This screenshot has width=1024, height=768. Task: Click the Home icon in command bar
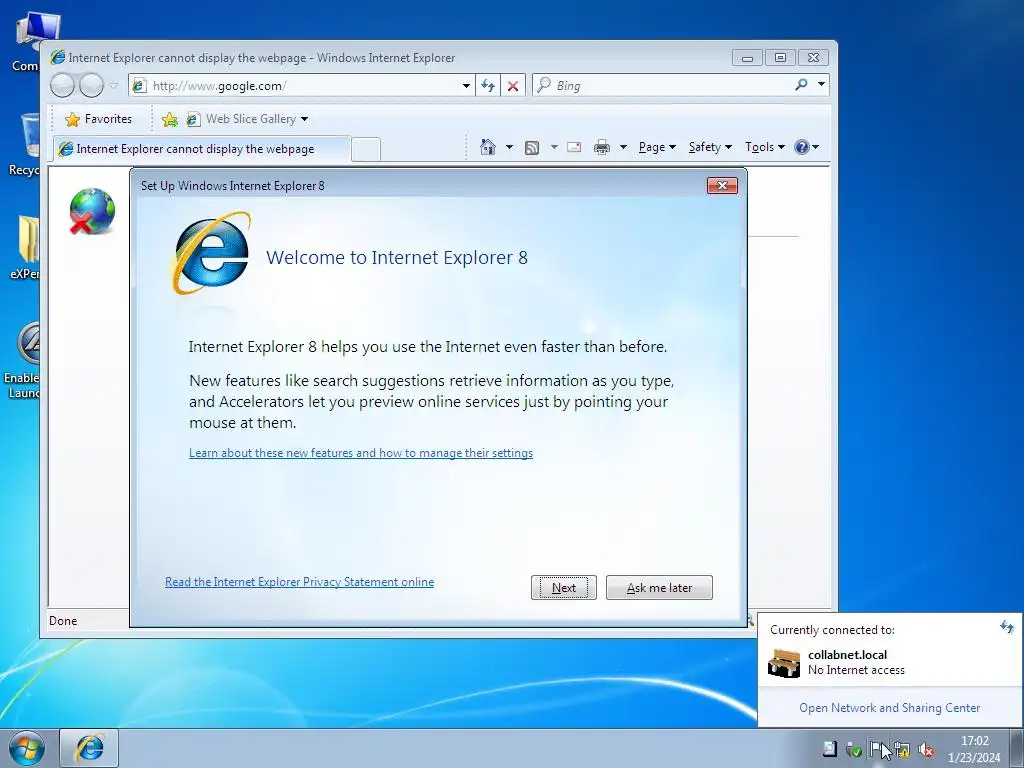[x=487, y=147]
